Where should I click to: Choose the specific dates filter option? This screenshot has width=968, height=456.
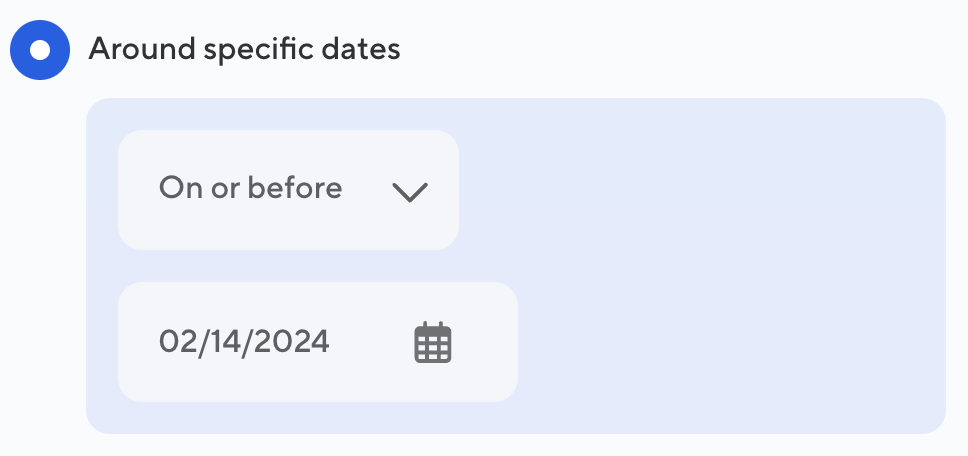(40, 50)
